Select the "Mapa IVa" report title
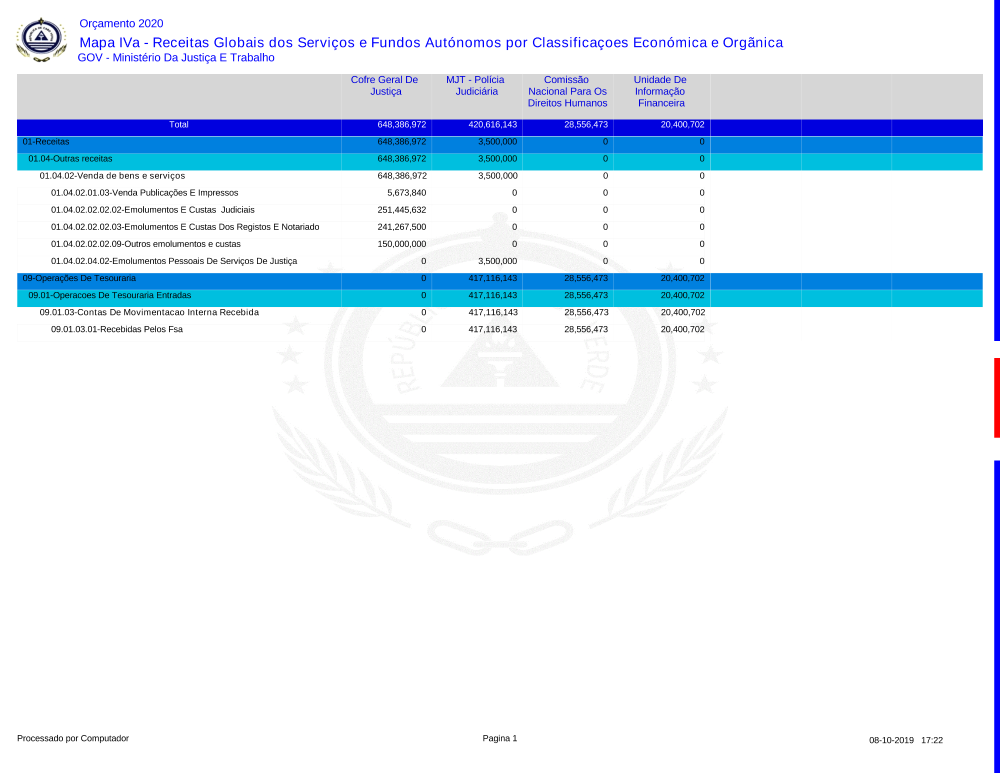 coord(430,42)
